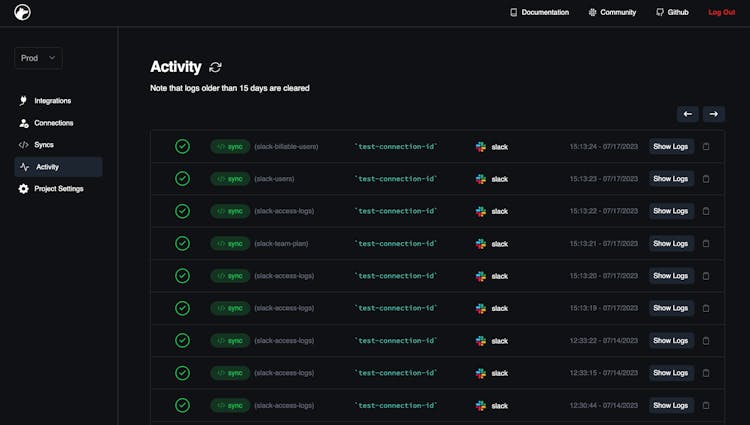Click green success checkmark on slack-billable-users row

pos(182,146)
